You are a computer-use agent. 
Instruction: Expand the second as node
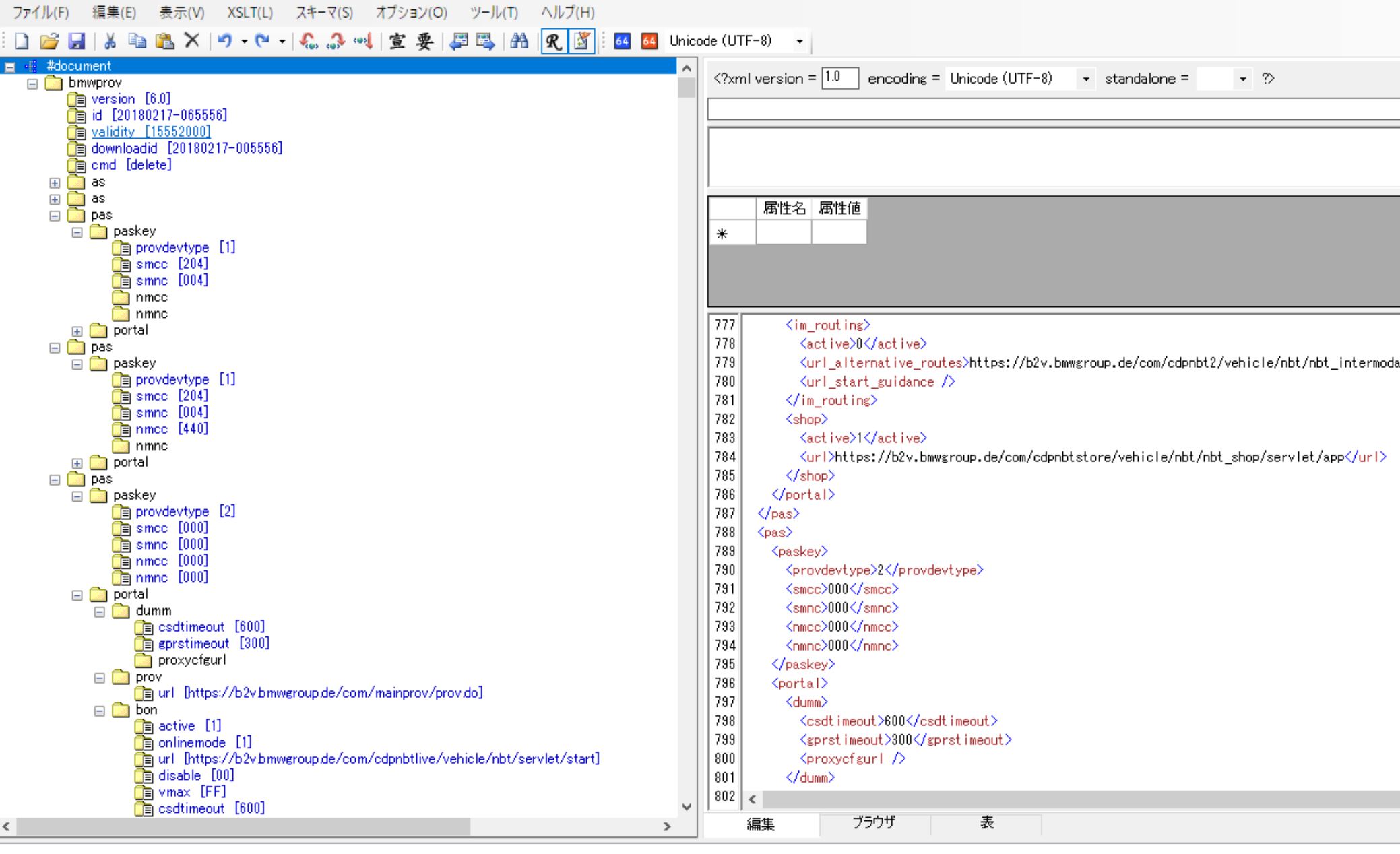[55, 199]
